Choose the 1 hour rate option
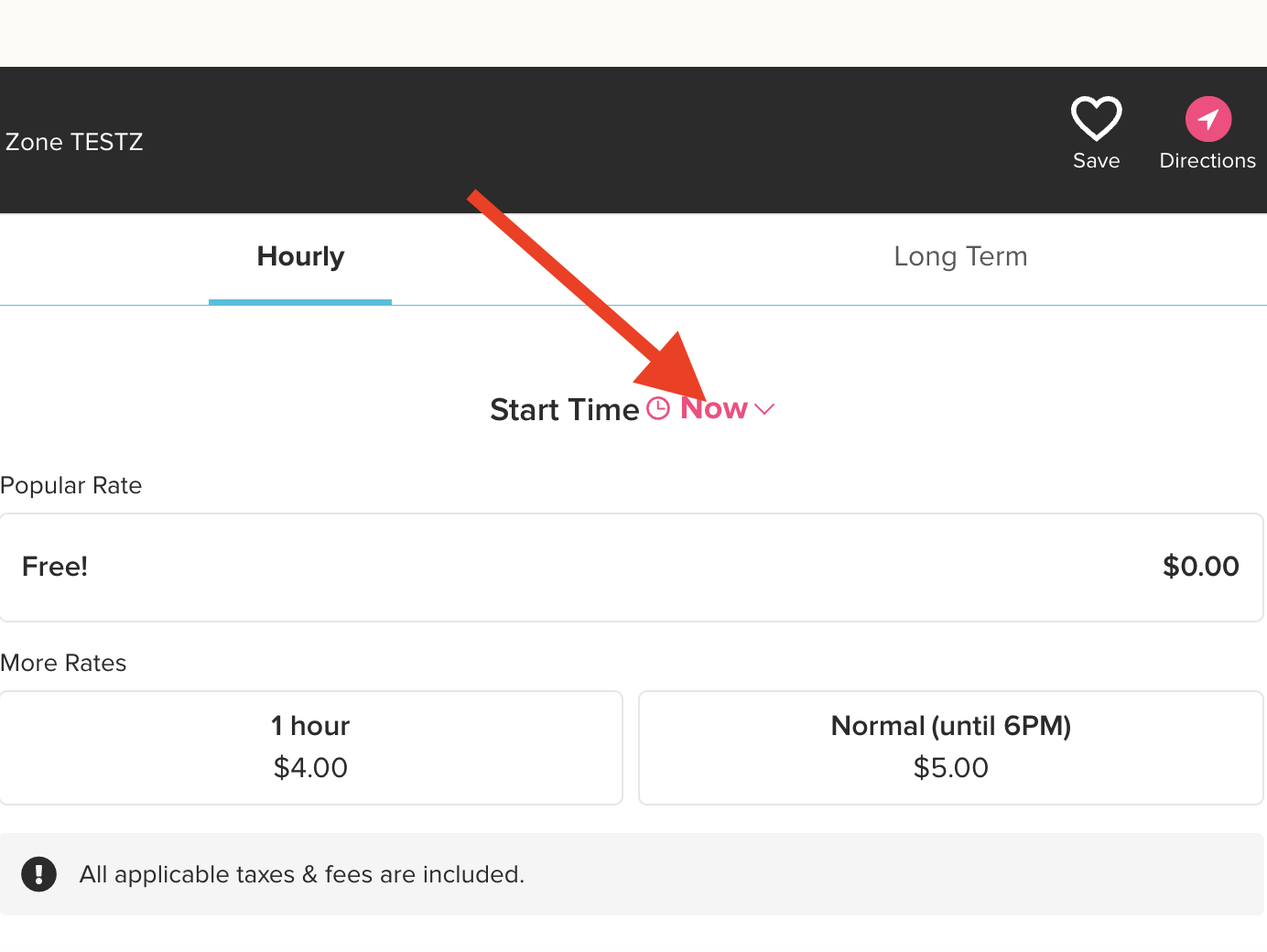Screen dimensions: 1267x952 pos(310,726)
